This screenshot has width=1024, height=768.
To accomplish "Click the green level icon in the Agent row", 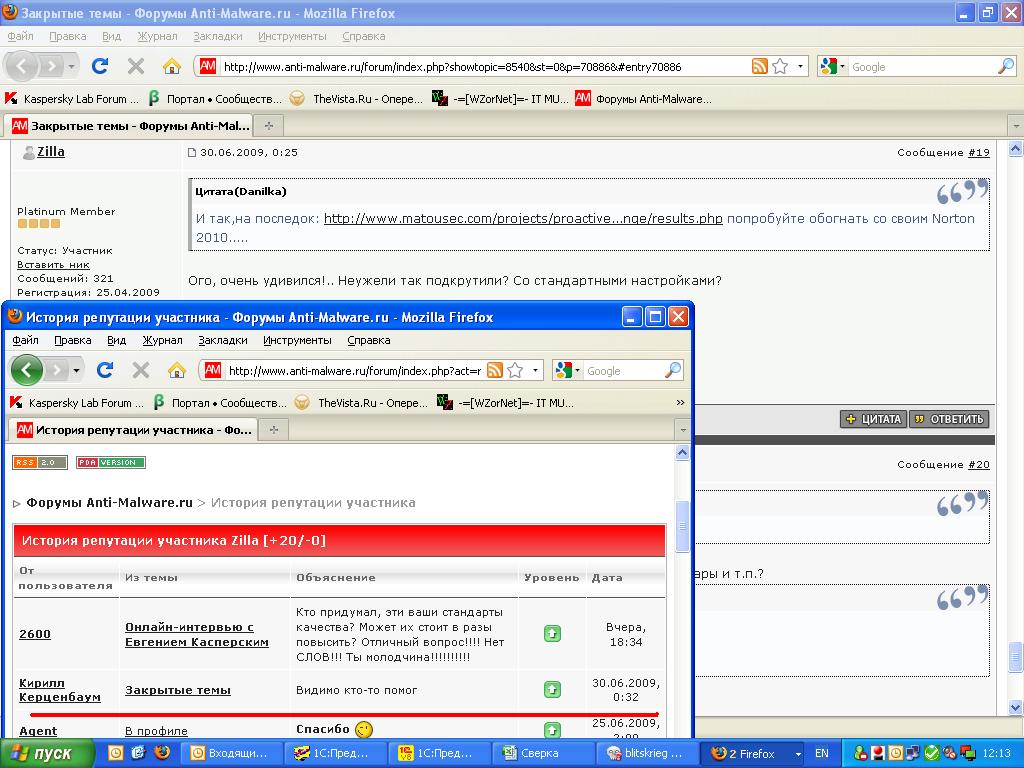I will coord(552,729).
